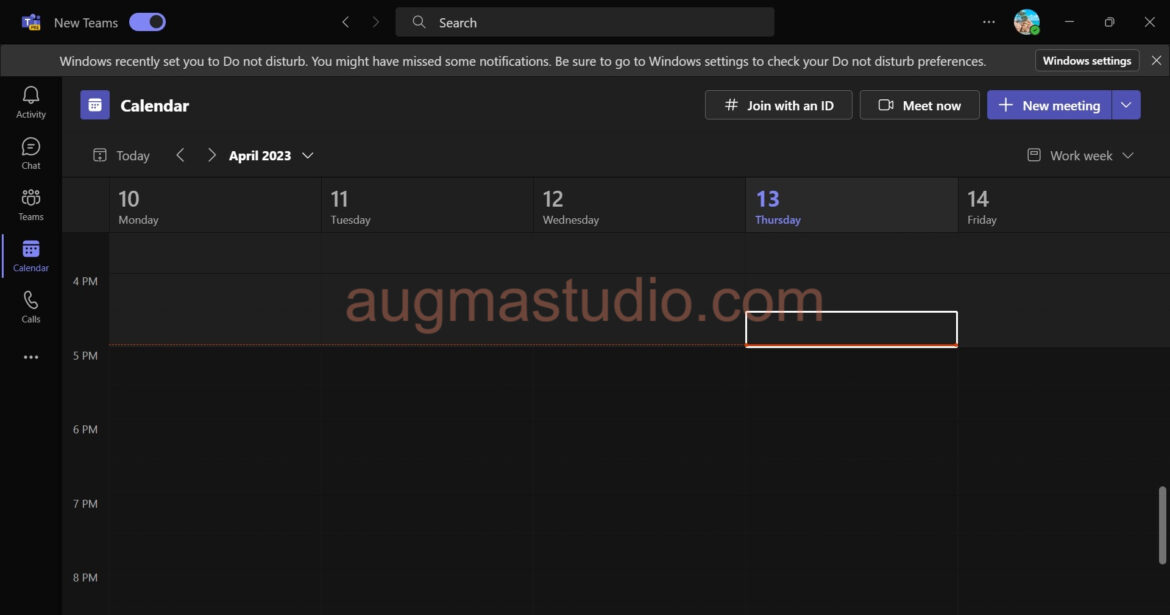This screenshot has height=615, width=1170.
Task: Show more apps via sidebar ellipsis
Action: point(30,357)
